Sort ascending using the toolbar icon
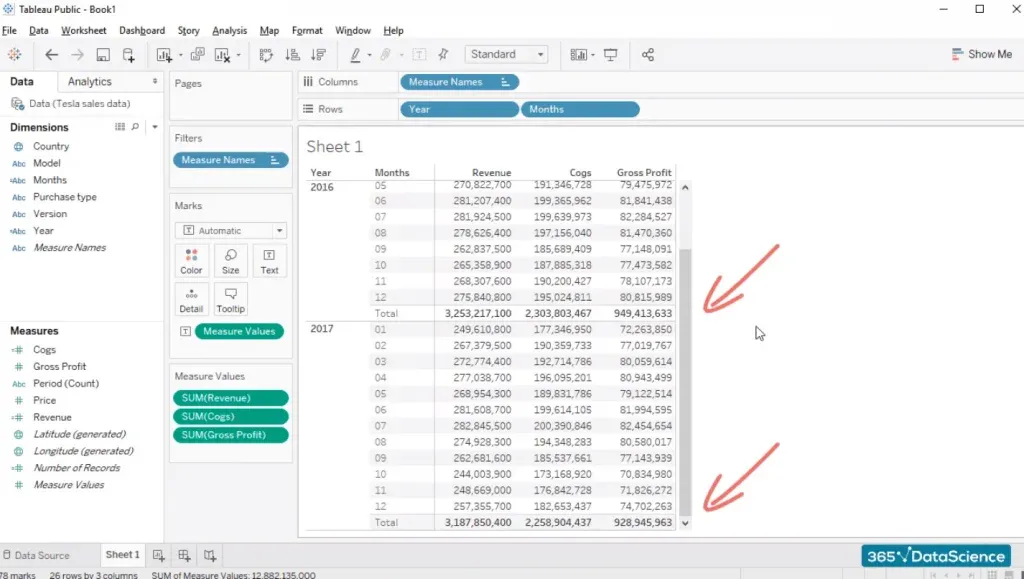1024x579 pixels. pos(293,55)
